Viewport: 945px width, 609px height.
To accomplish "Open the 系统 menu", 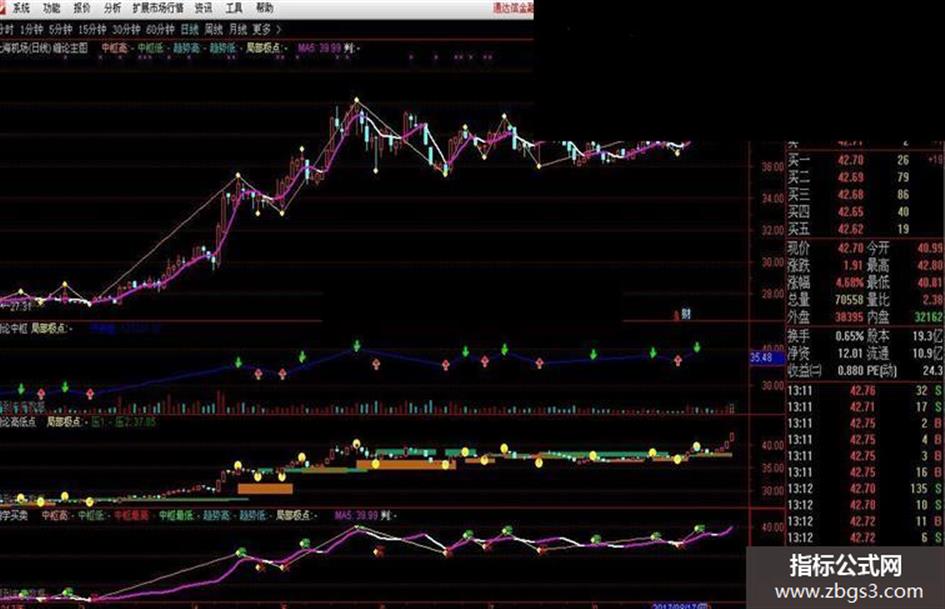I will [21, 8].
